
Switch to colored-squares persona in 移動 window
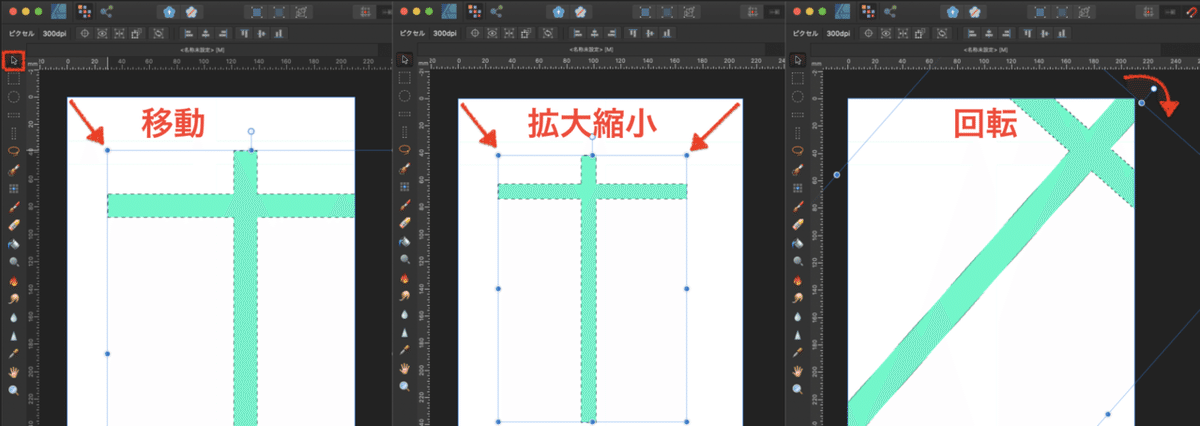[x=84, y=12]
